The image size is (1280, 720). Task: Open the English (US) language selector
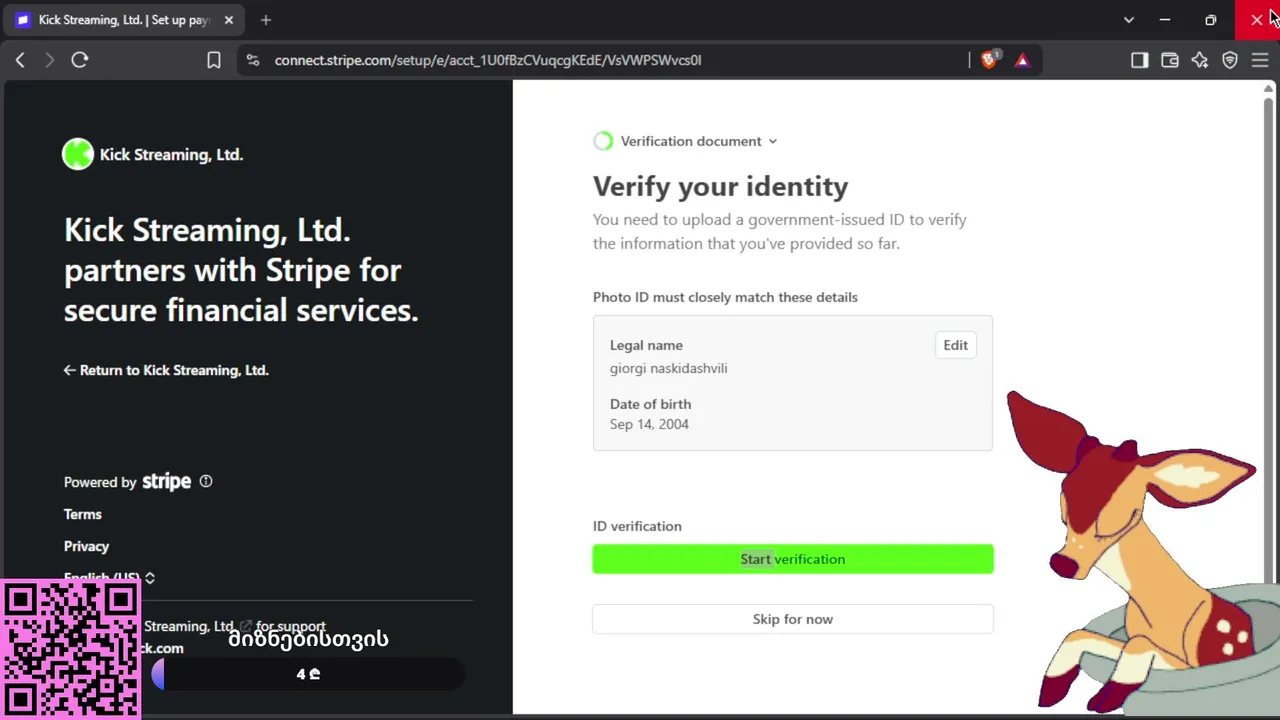109,578
